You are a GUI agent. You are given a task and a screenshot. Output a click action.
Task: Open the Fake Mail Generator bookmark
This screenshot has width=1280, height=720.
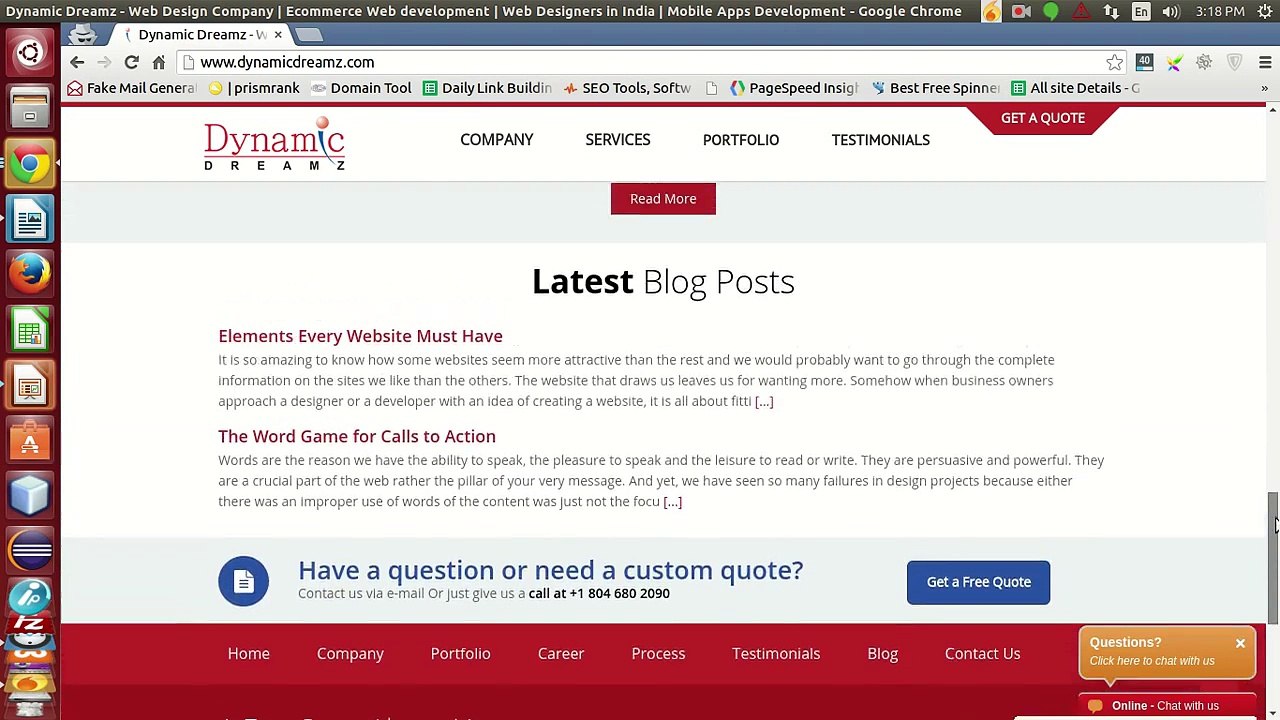point(131,88)
